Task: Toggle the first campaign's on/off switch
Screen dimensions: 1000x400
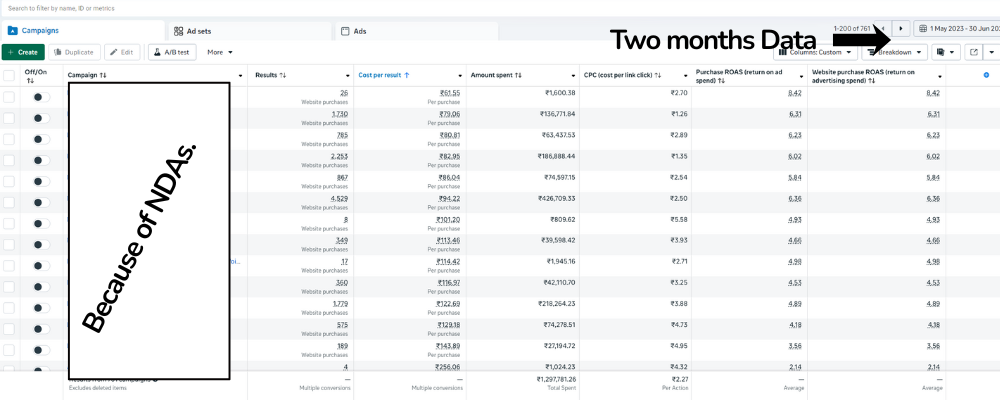Action: coord(40,97)
